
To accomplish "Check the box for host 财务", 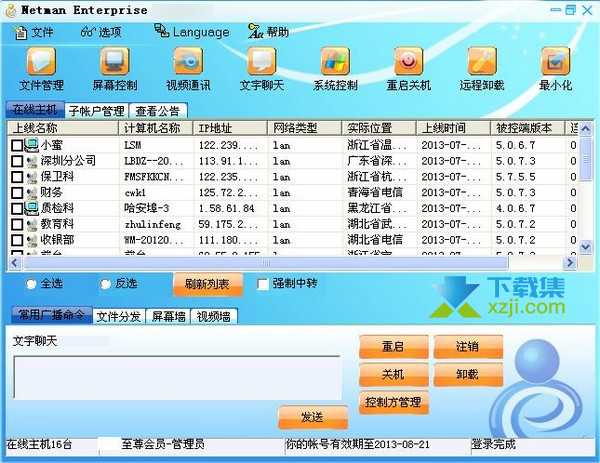I will [x=17, y=192].
